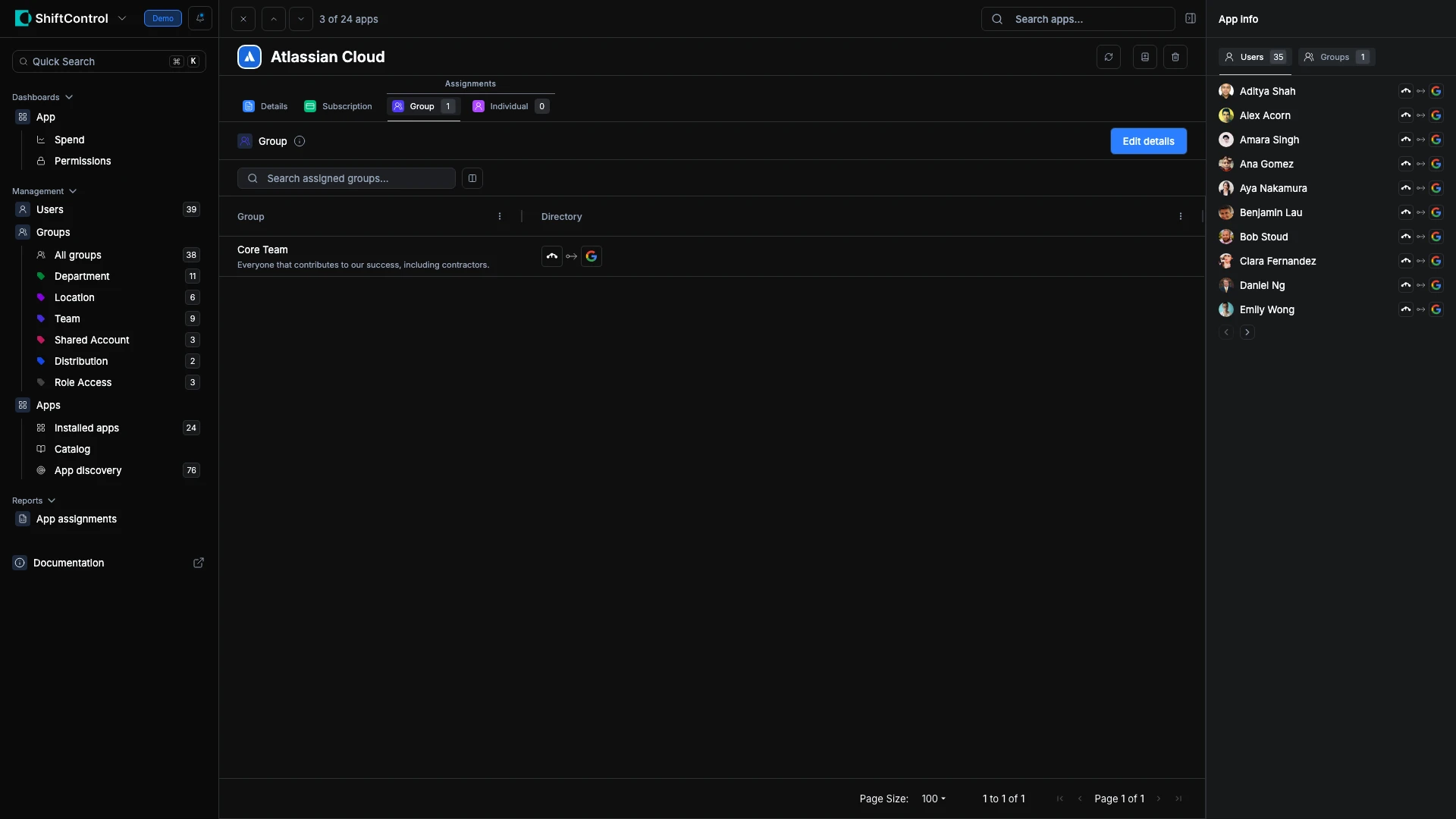Open Documentation external link icon

coord(199,563)
